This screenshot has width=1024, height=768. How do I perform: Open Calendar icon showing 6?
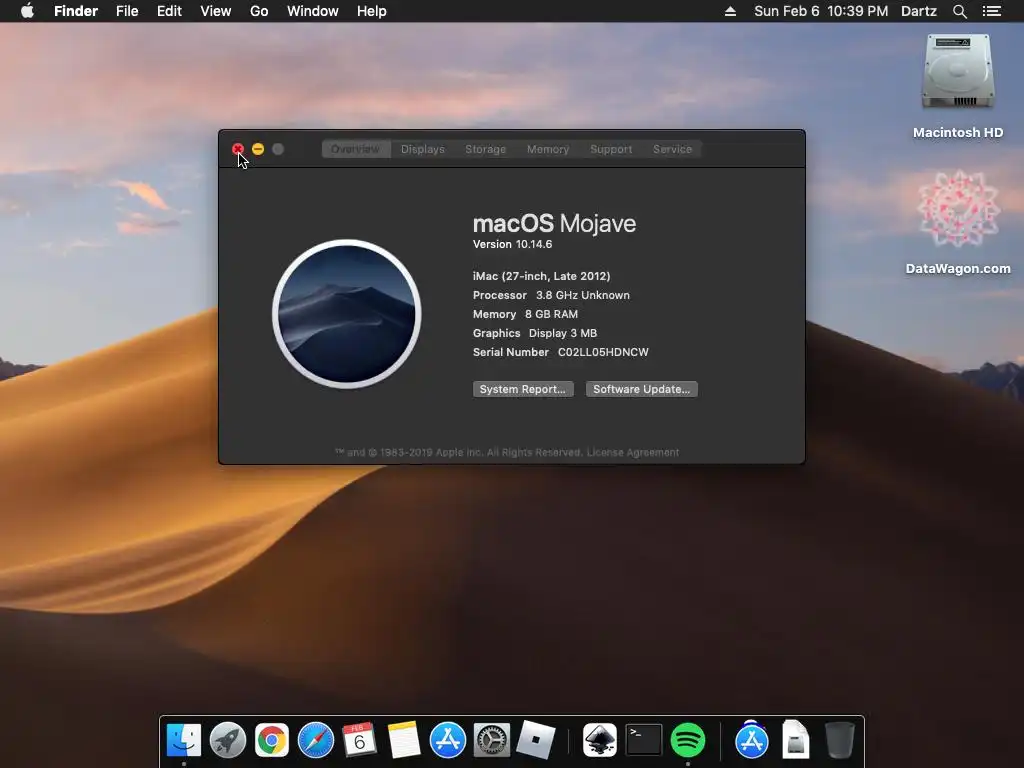point(359,740)
